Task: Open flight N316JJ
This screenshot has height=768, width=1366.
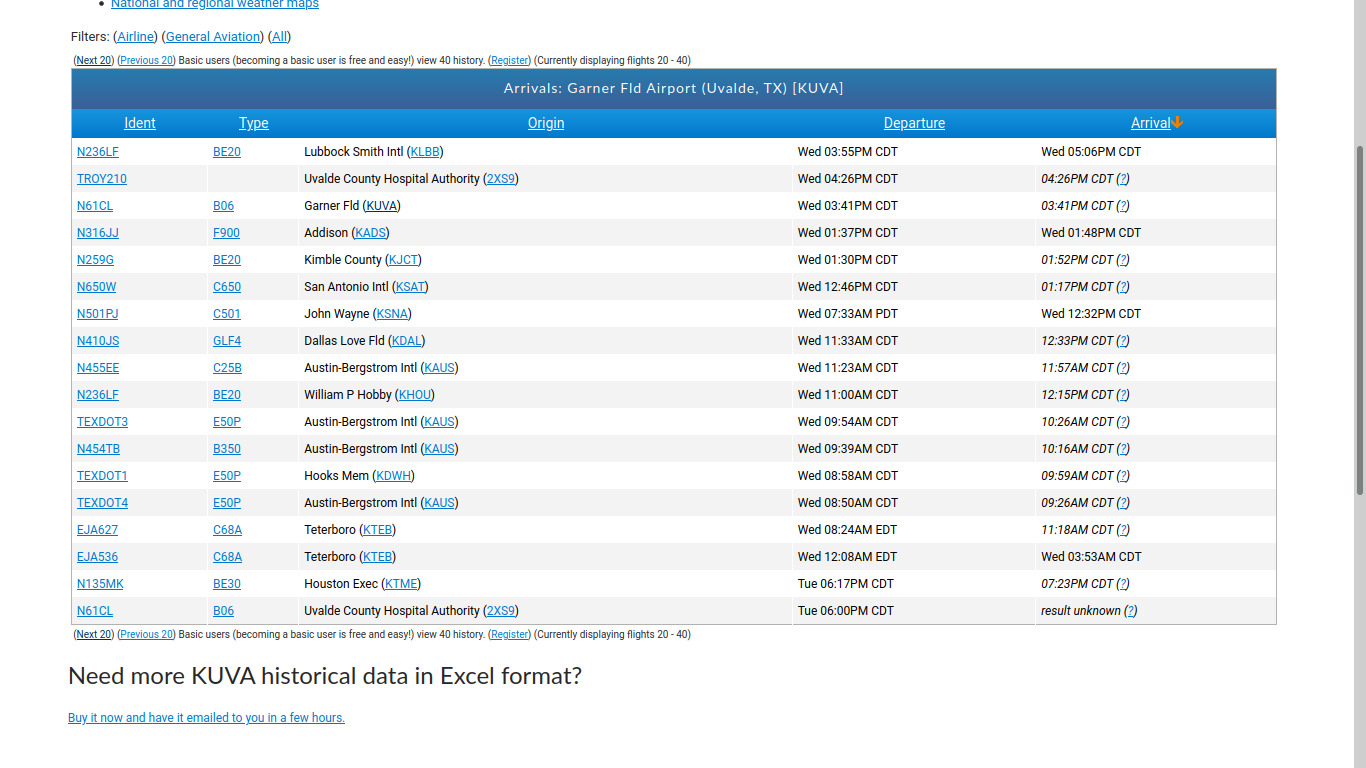Action: pyautogui.click(x=98, y=233)
